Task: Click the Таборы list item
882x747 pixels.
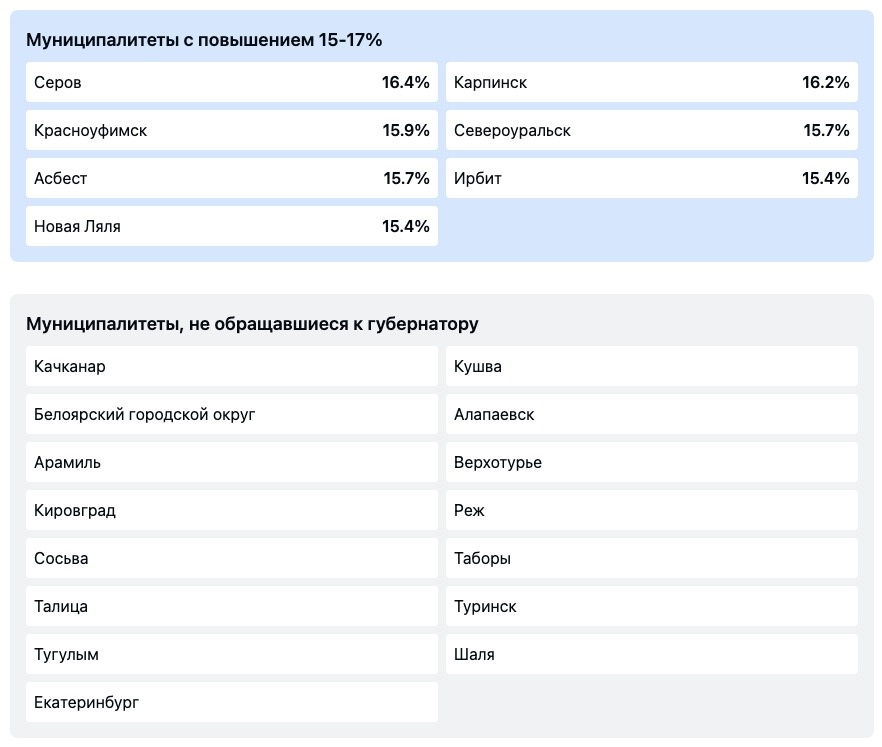Action: click(x=651, y=559)
